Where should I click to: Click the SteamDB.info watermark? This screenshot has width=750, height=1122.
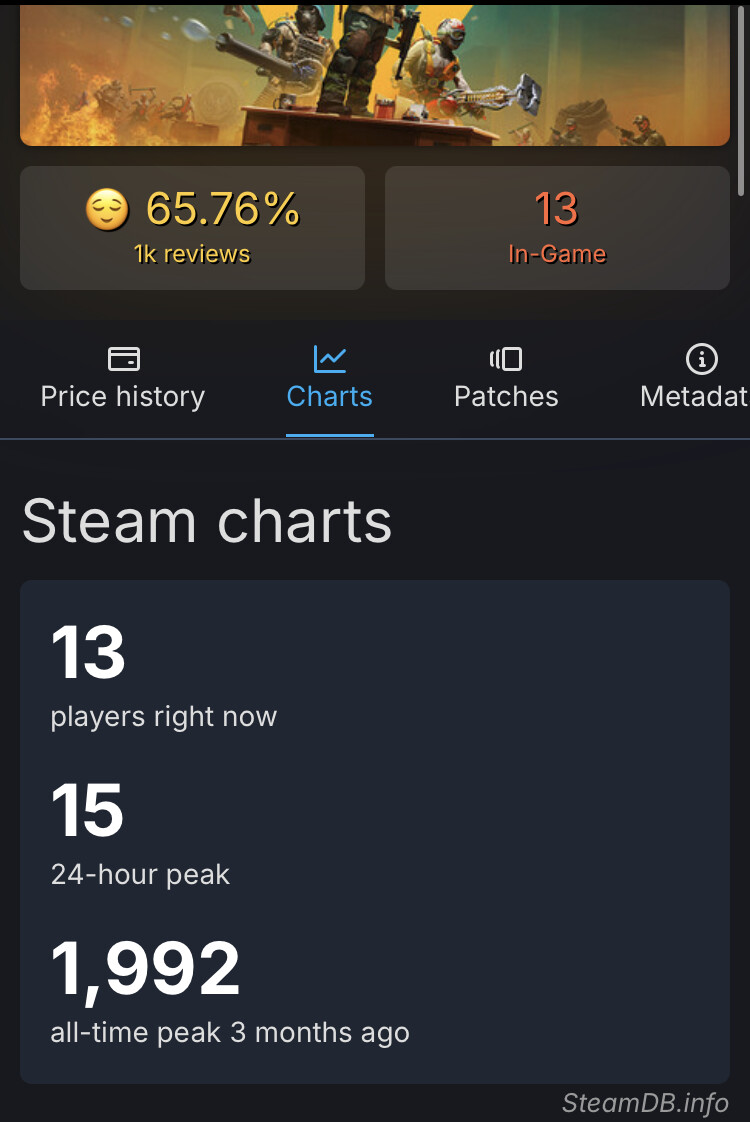pos(645,1103)
